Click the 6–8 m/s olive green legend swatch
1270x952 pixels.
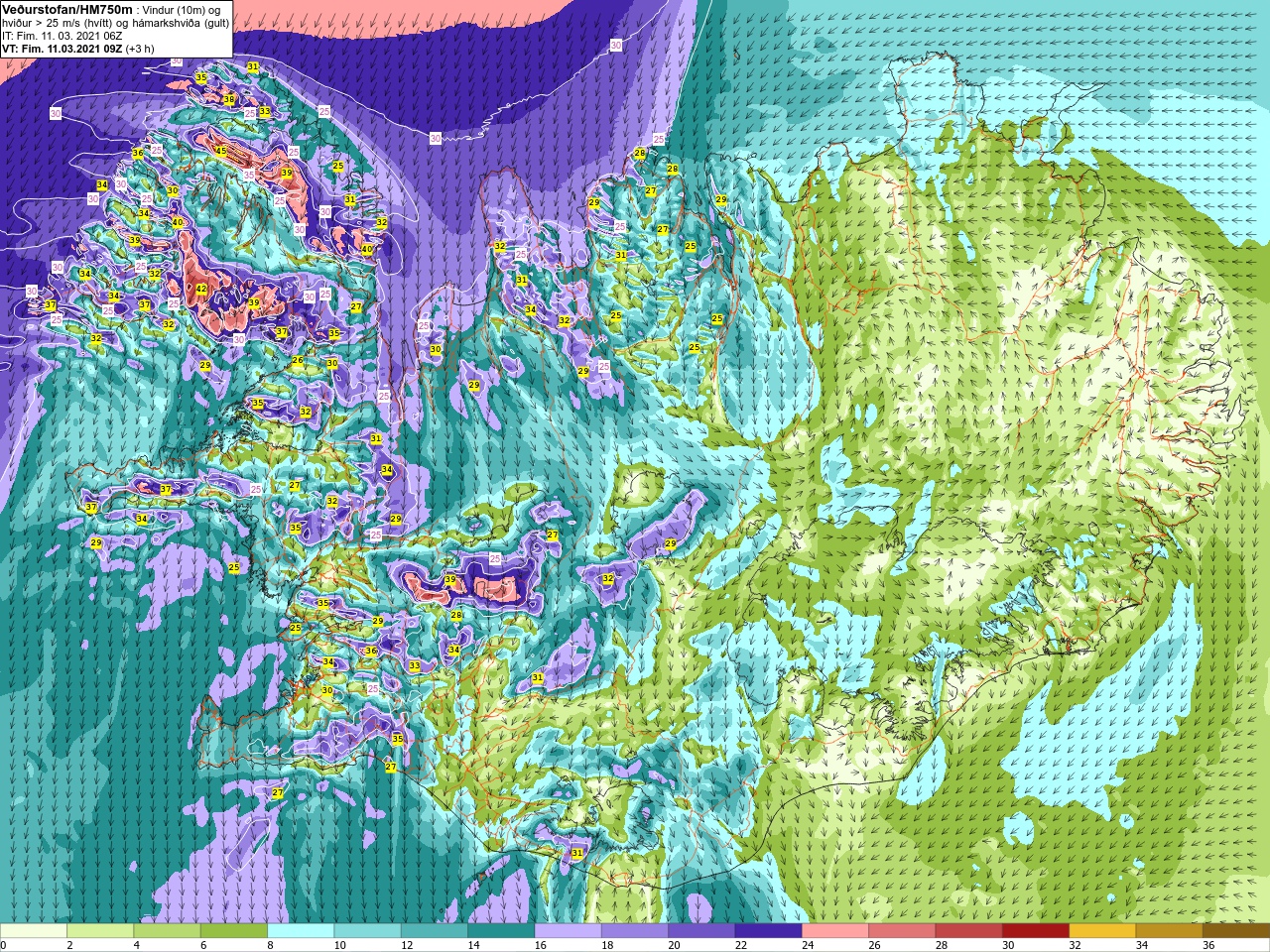[x=234, y=931]
